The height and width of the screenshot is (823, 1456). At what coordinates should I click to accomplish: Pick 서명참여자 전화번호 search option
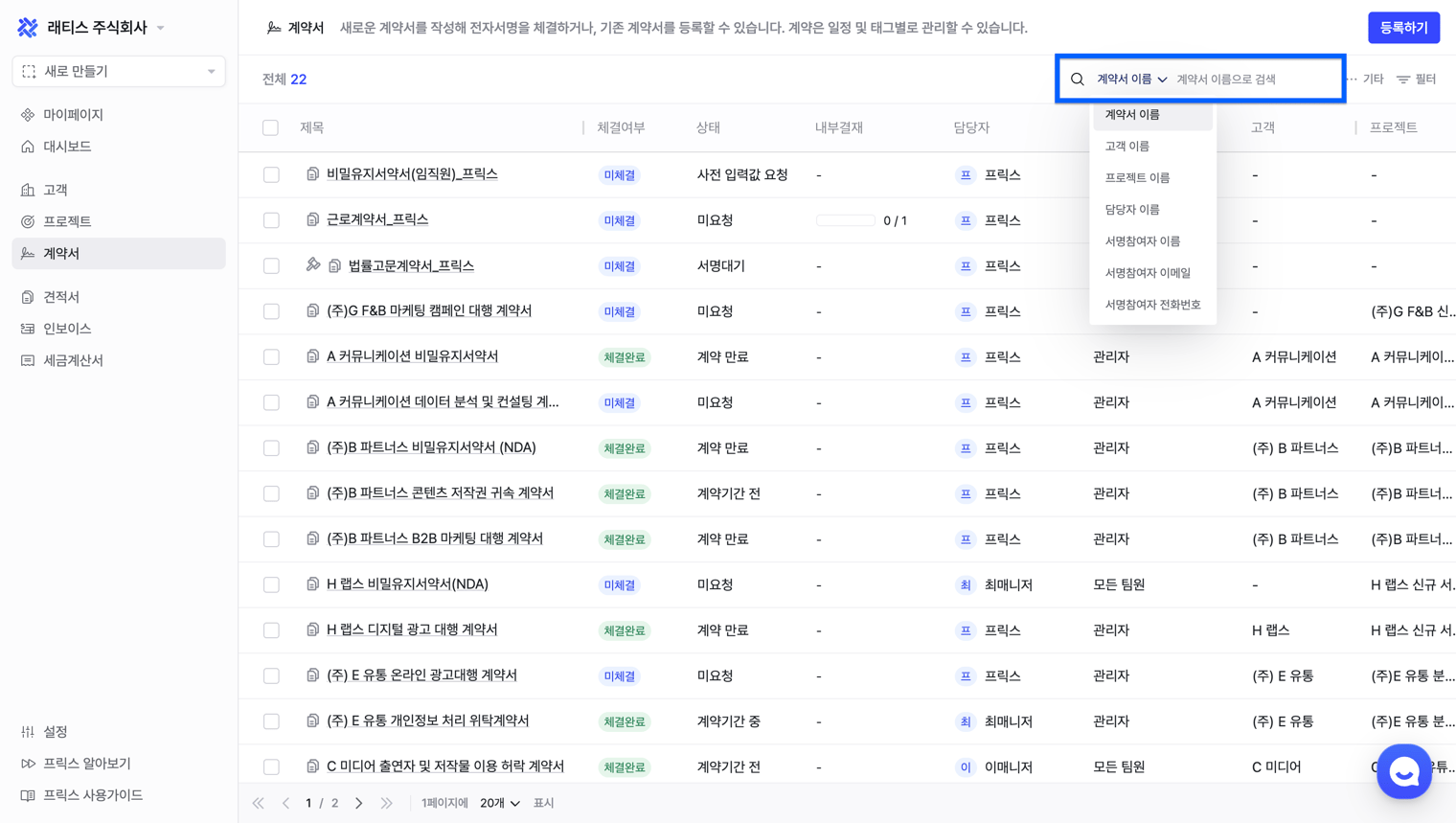point(1152,305)
